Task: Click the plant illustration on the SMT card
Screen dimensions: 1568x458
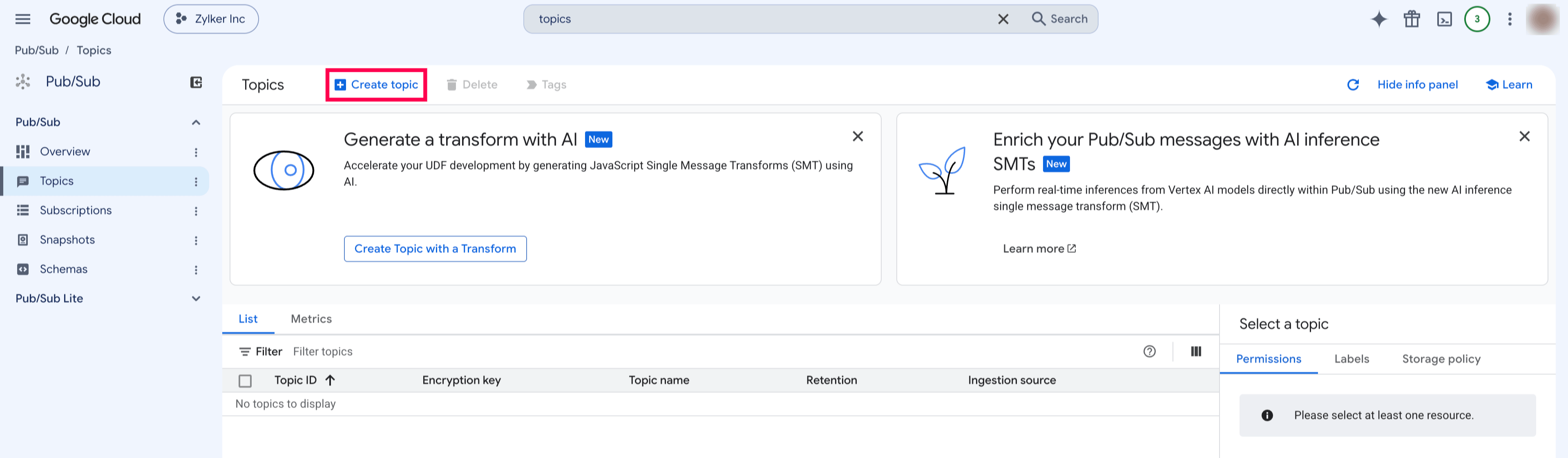Action: click(942, 170)
